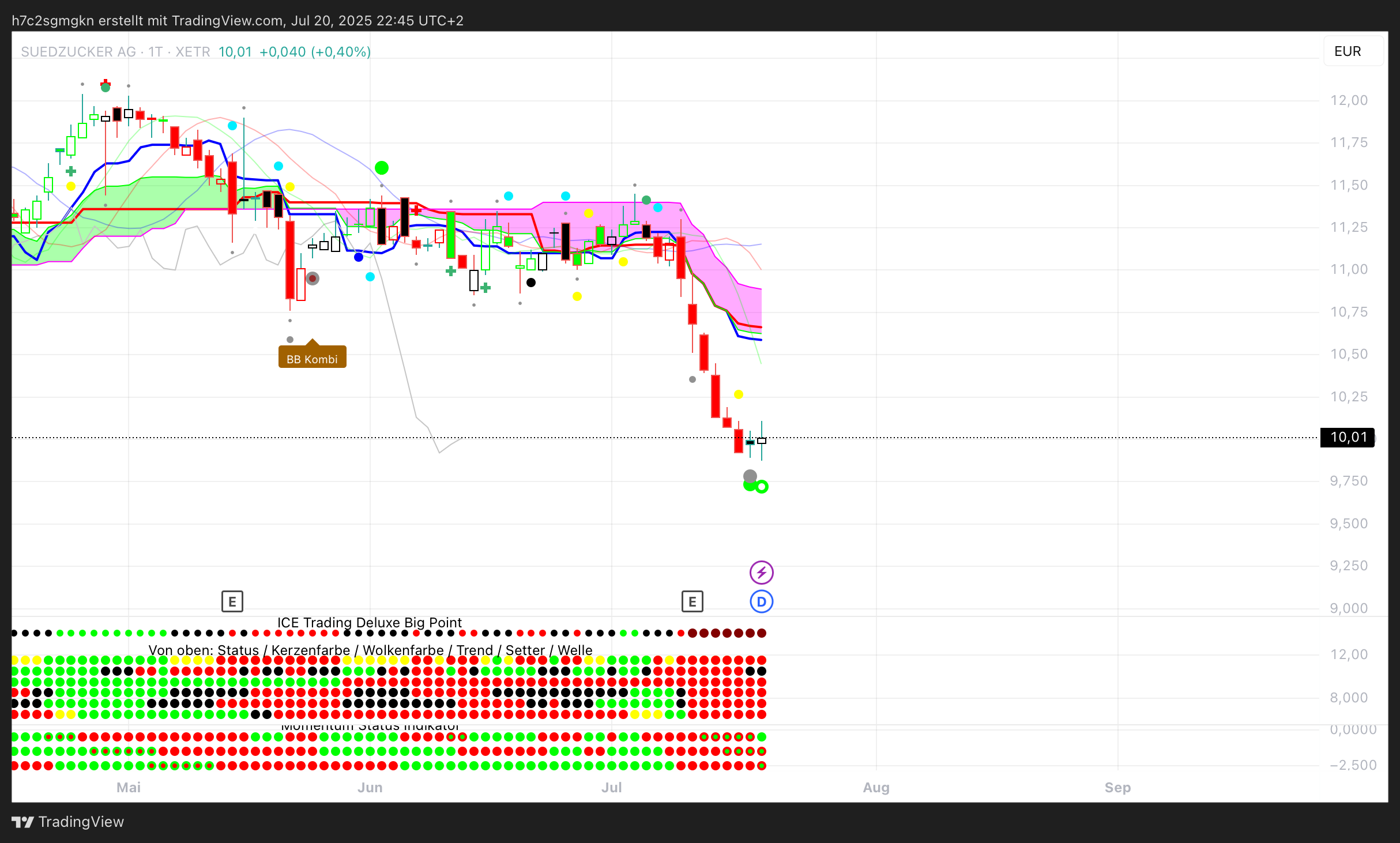Click the blue dividend D icon

pyautogui.click(x=761, y=602)
